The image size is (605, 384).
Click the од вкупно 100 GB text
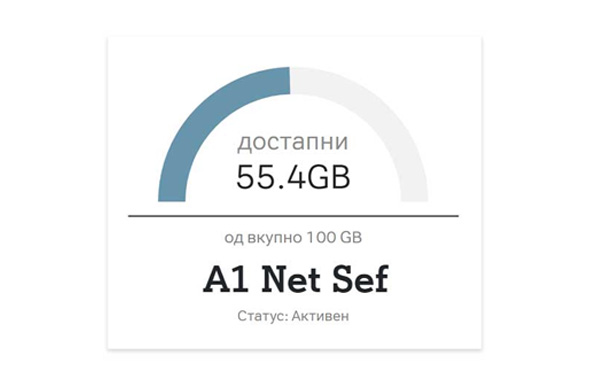coord(293,237)
